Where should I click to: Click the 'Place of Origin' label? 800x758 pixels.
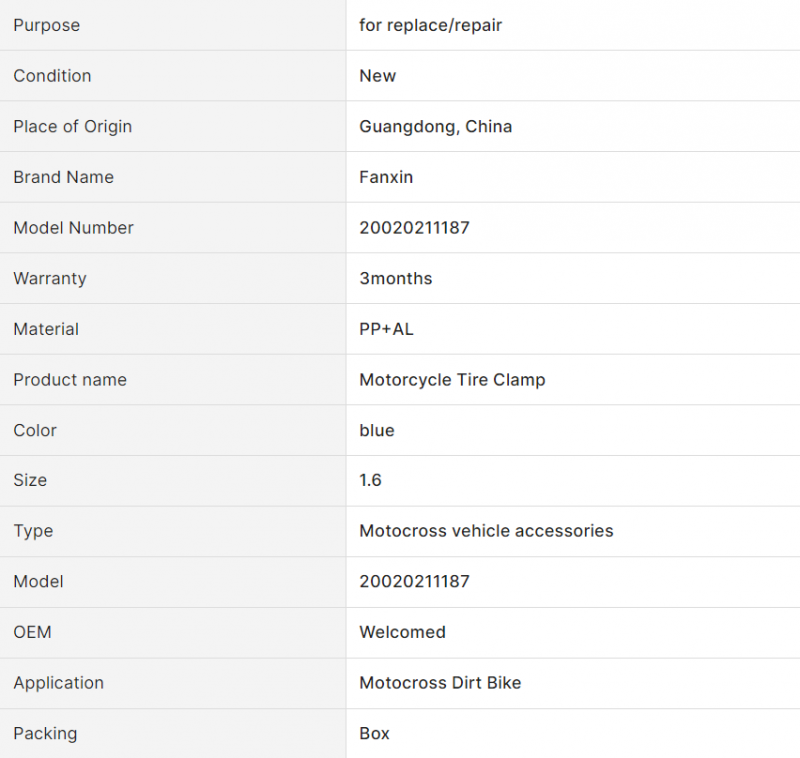72,127
